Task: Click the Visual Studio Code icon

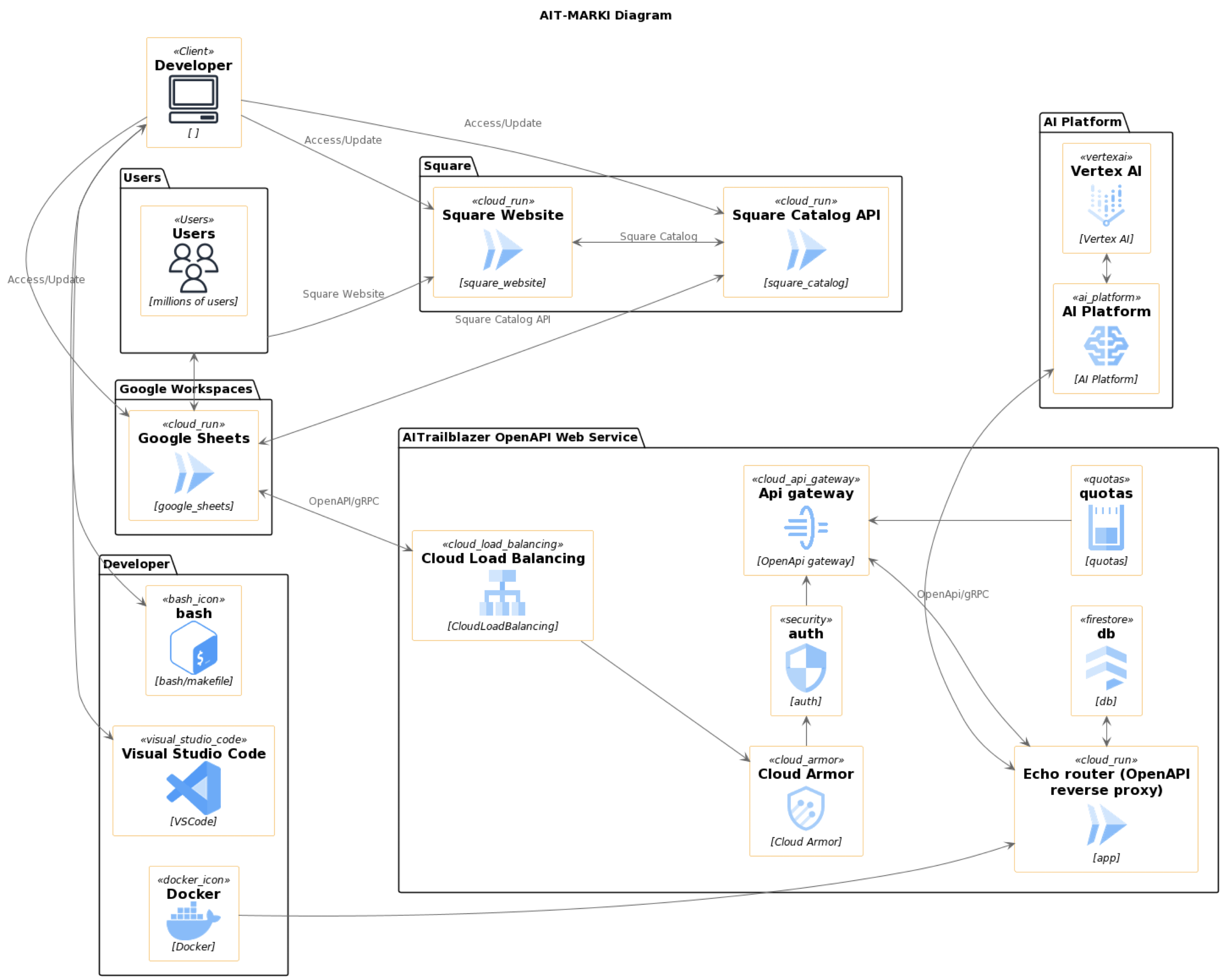Action: tap(193, 788)
